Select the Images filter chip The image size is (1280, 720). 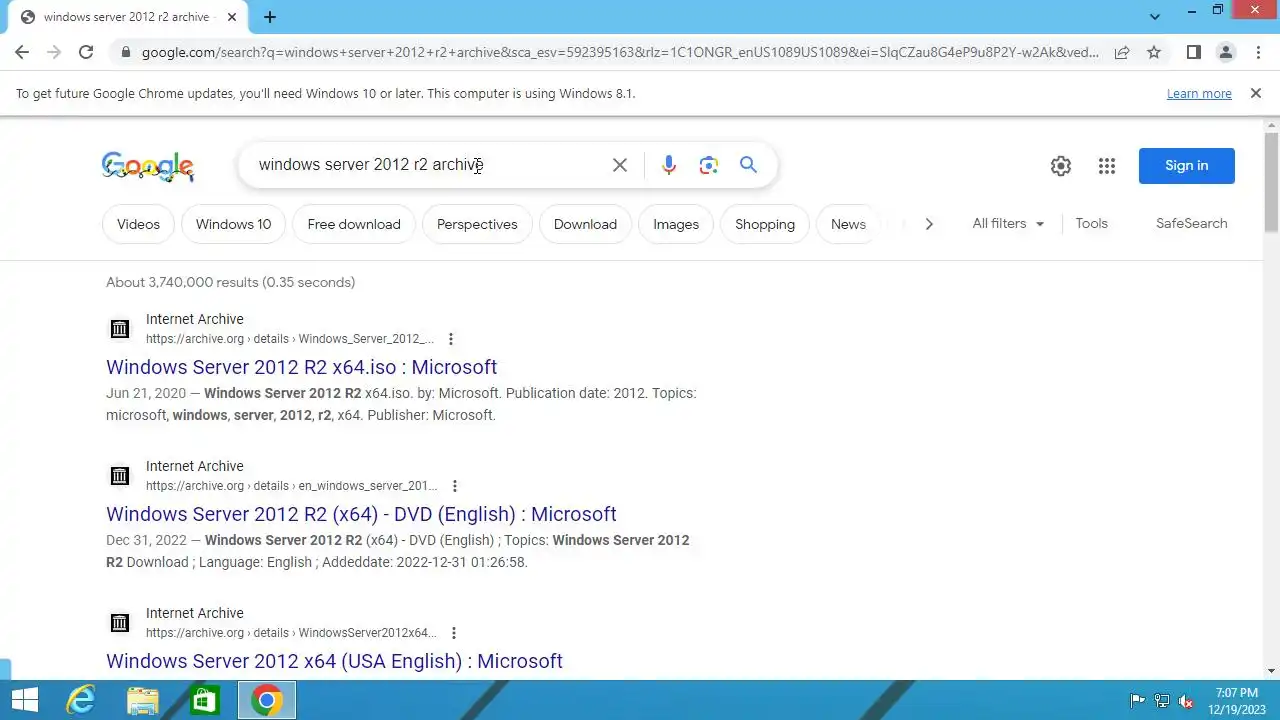676,224
